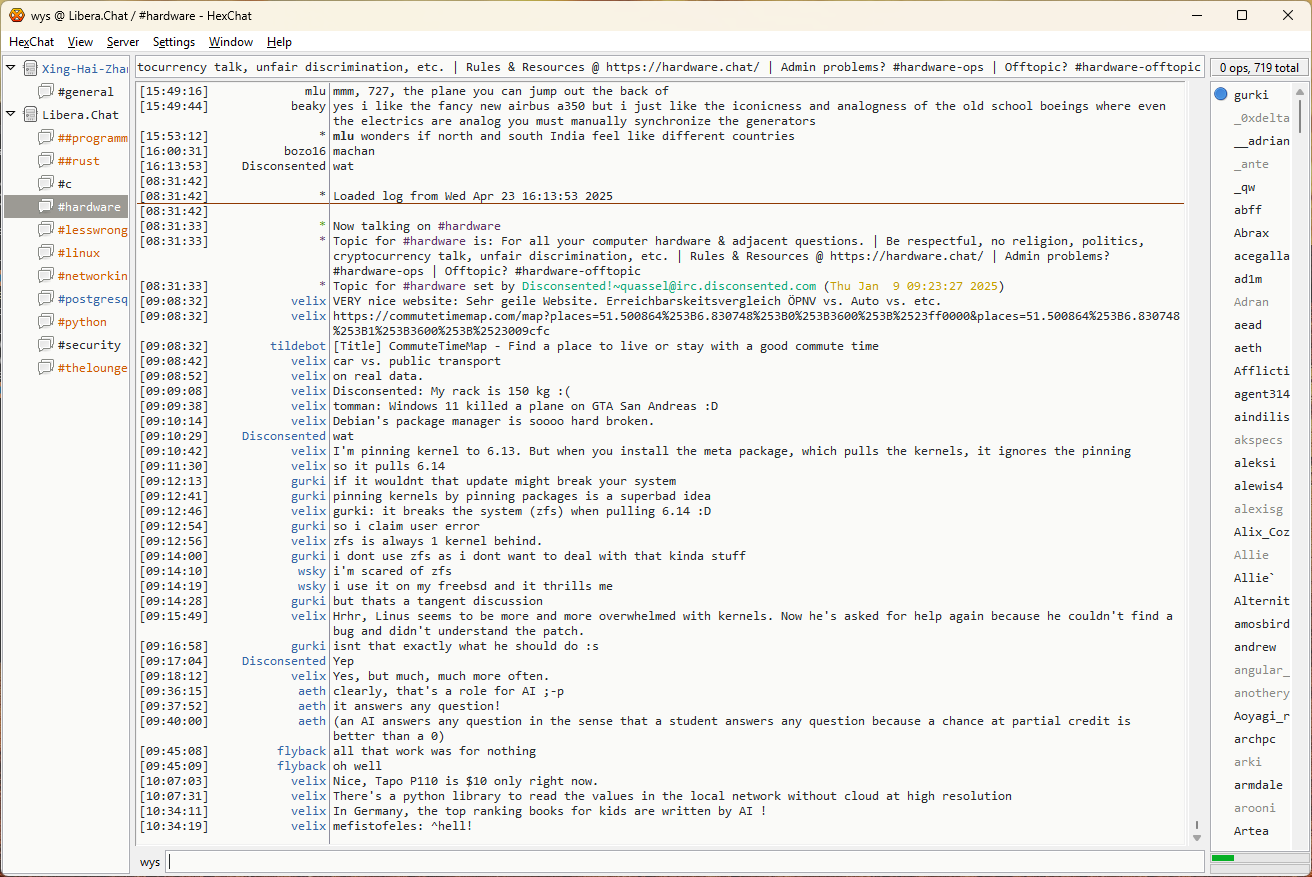This screenshot has width=1312, height=877.
Task: Open the Settings menu
Action: pos(174,42)
